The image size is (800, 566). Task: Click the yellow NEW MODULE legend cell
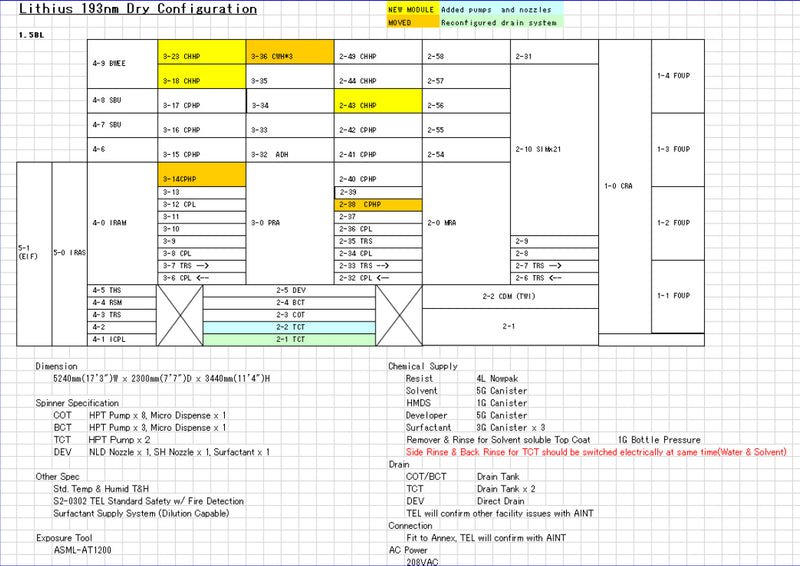pos(411,9)
